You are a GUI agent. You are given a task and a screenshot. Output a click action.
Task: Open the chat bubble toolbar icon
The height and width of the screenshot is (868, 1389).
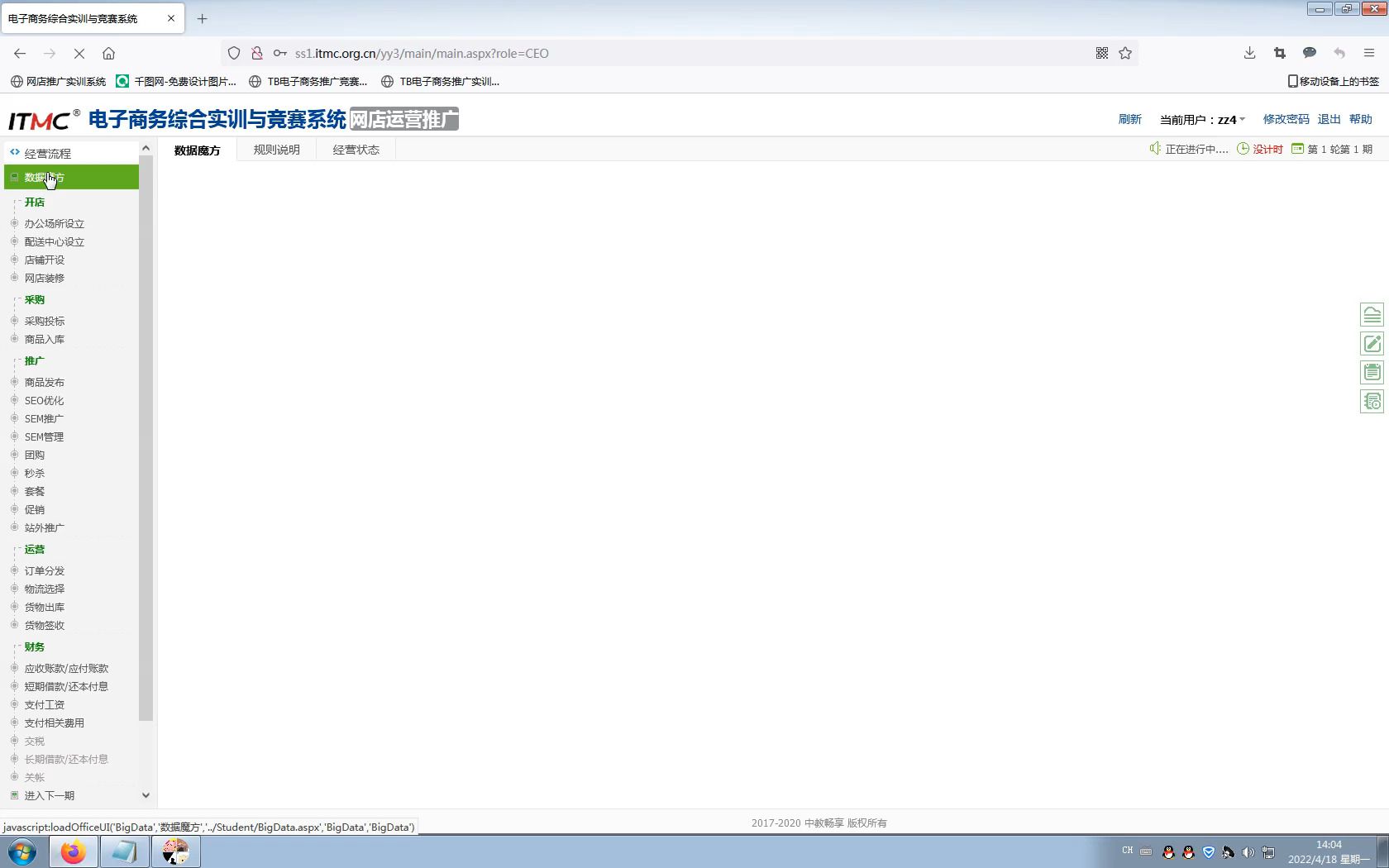pyautogui.click(x=1309, y=53)
